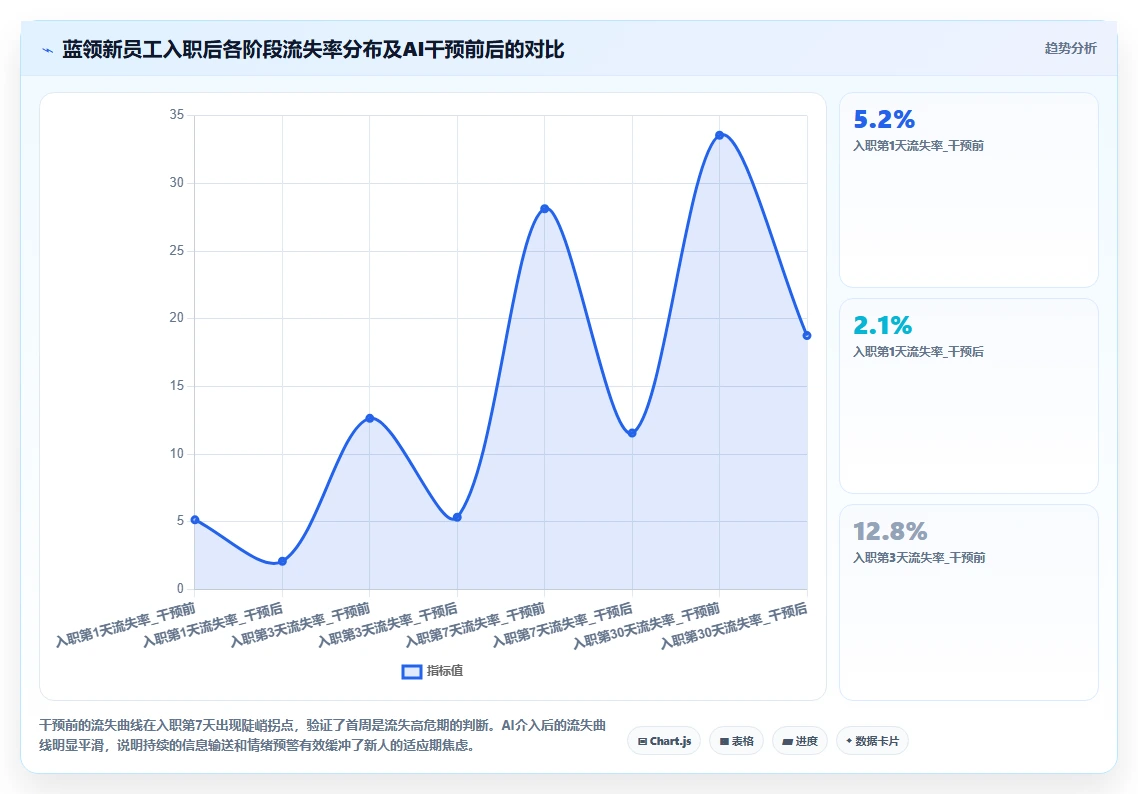This screenshot has width=1138, height=794.
Task: Open the 5.2% 入职第1天流失率_干预前 card
Action: (x=968, y=189)
